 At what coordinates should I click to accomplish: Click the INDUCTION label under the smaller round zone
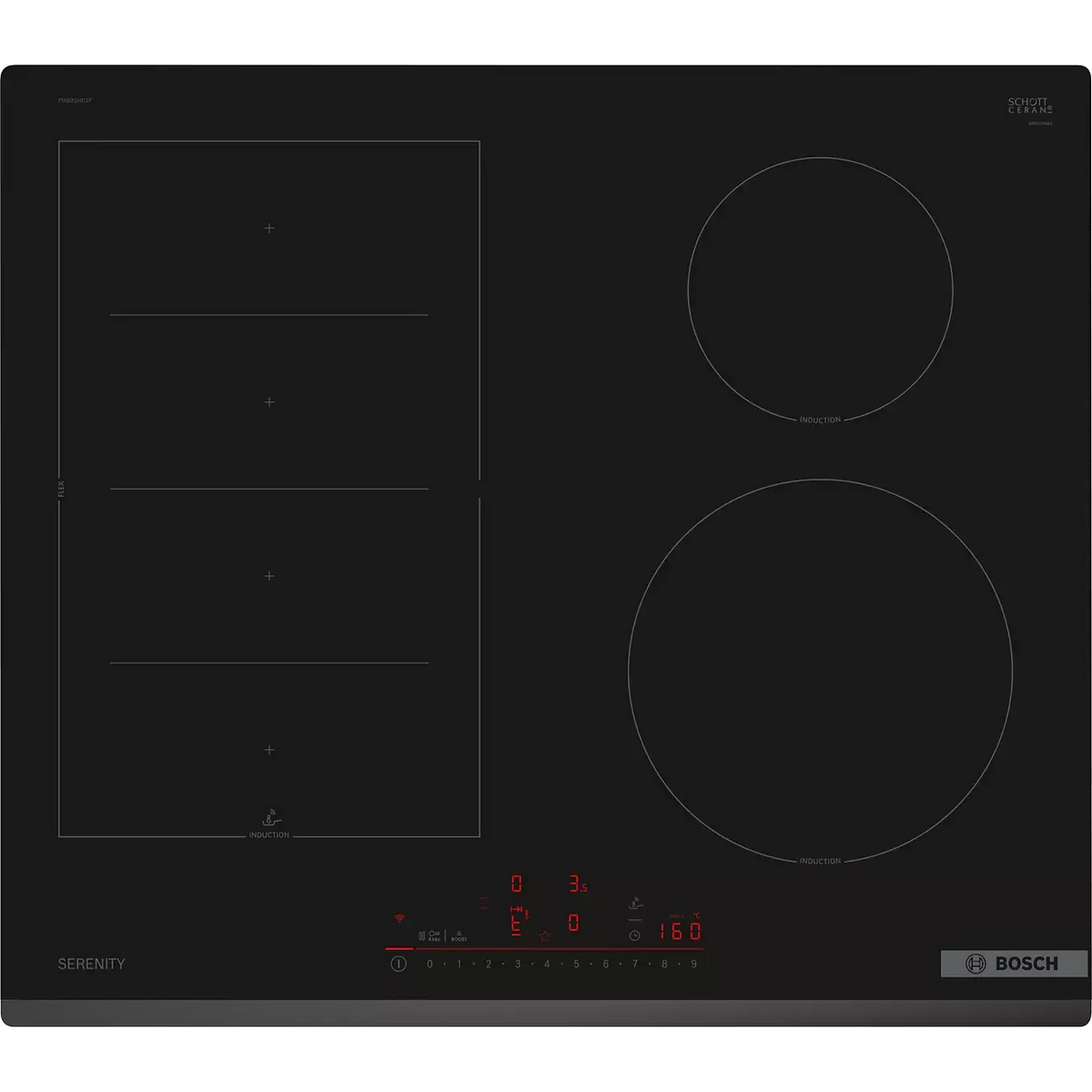pyautogui.click(x=820, y=420)
